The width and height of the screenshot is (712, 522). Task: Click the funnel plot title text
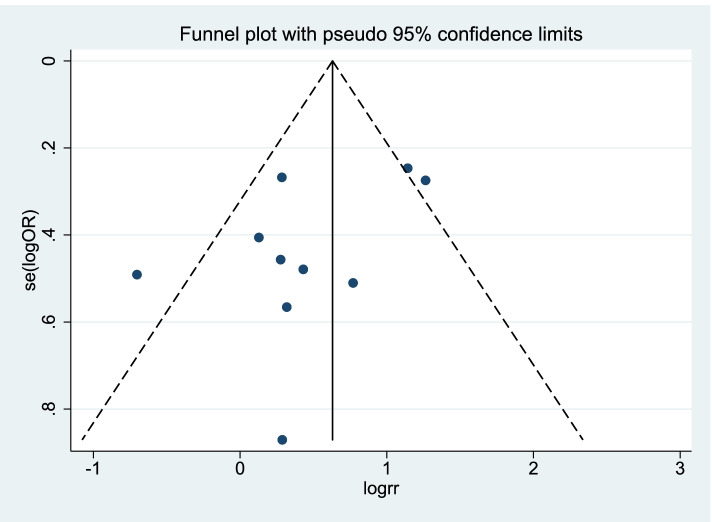tap(381, 36)
